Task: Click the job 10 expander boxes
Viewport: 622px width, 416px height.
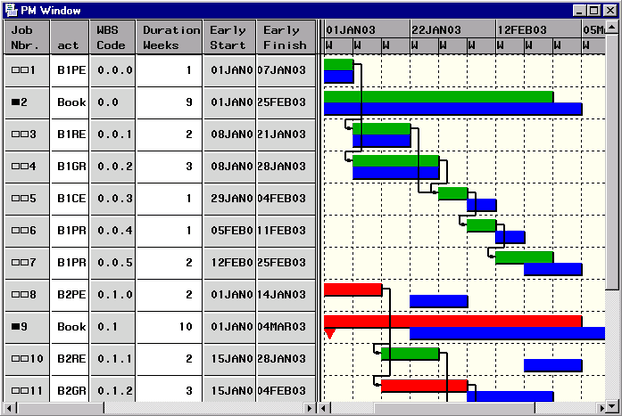Action: [15, 358]
